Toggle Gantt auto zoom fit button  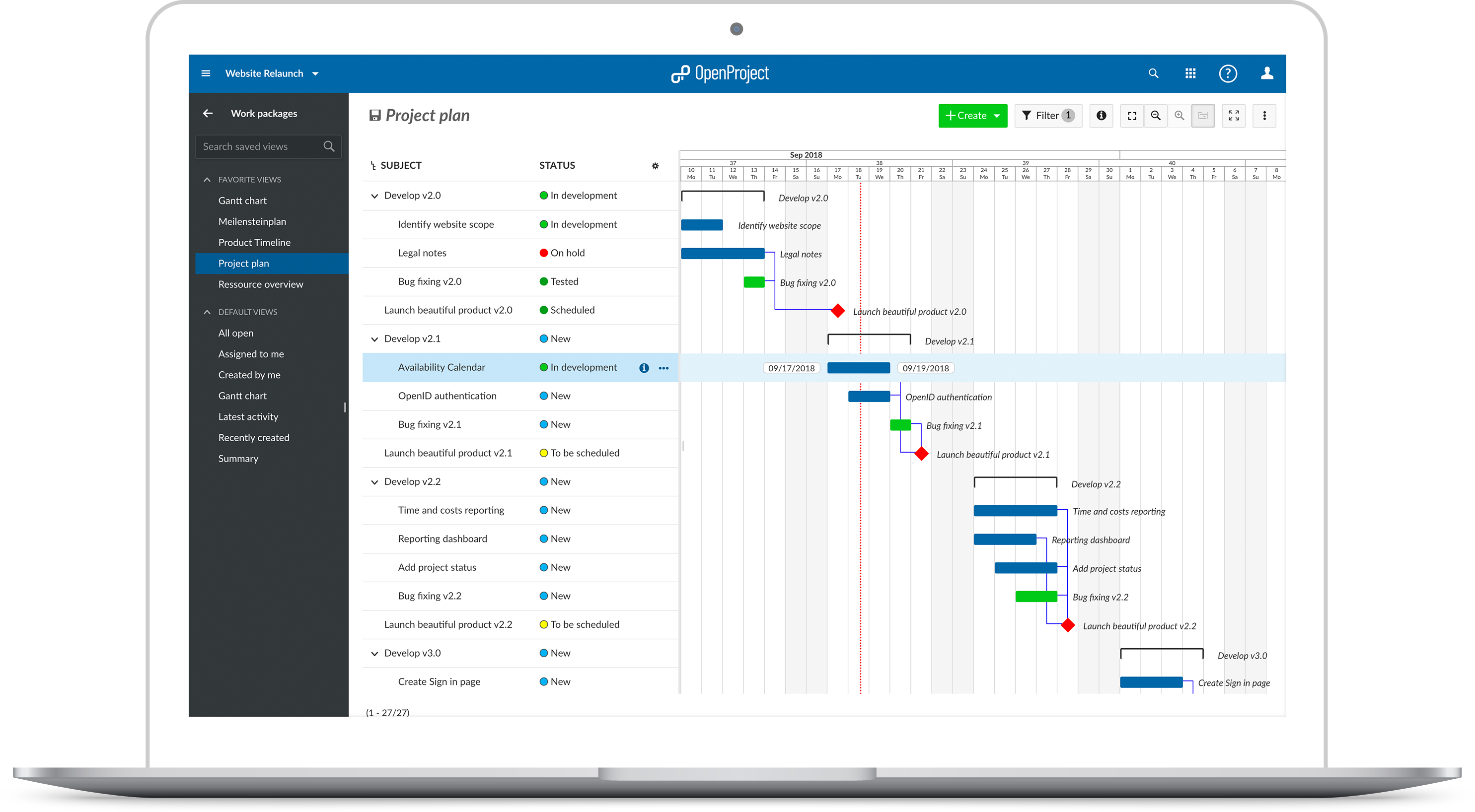[x=1131, y=116]
